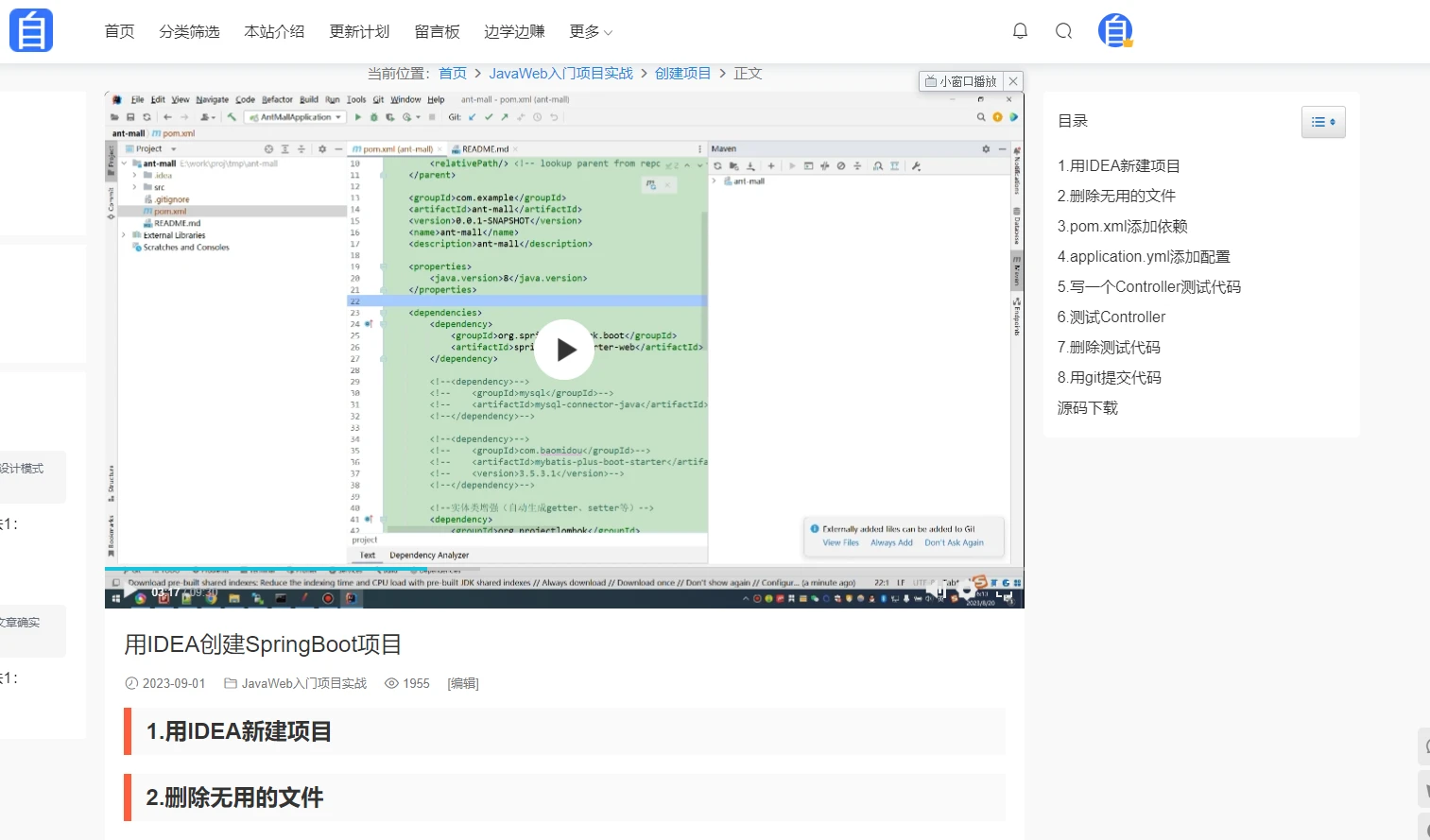Close the small-window playback popup
Screen dimensions: 1430x840
(x=1013, y=81)
